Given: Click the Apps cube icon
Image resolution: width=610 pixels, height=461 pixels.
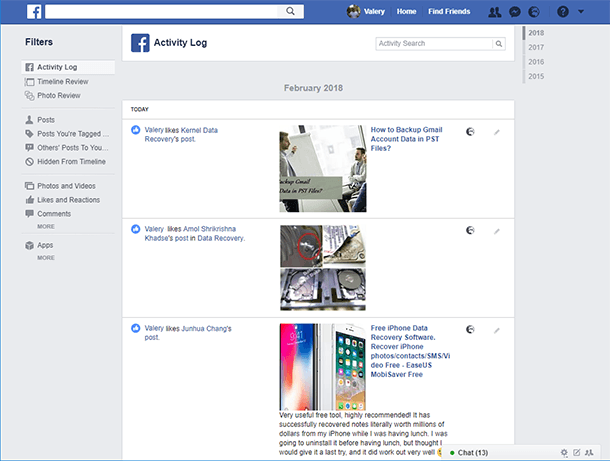Looking at the screenshot, I should point(30,245).
